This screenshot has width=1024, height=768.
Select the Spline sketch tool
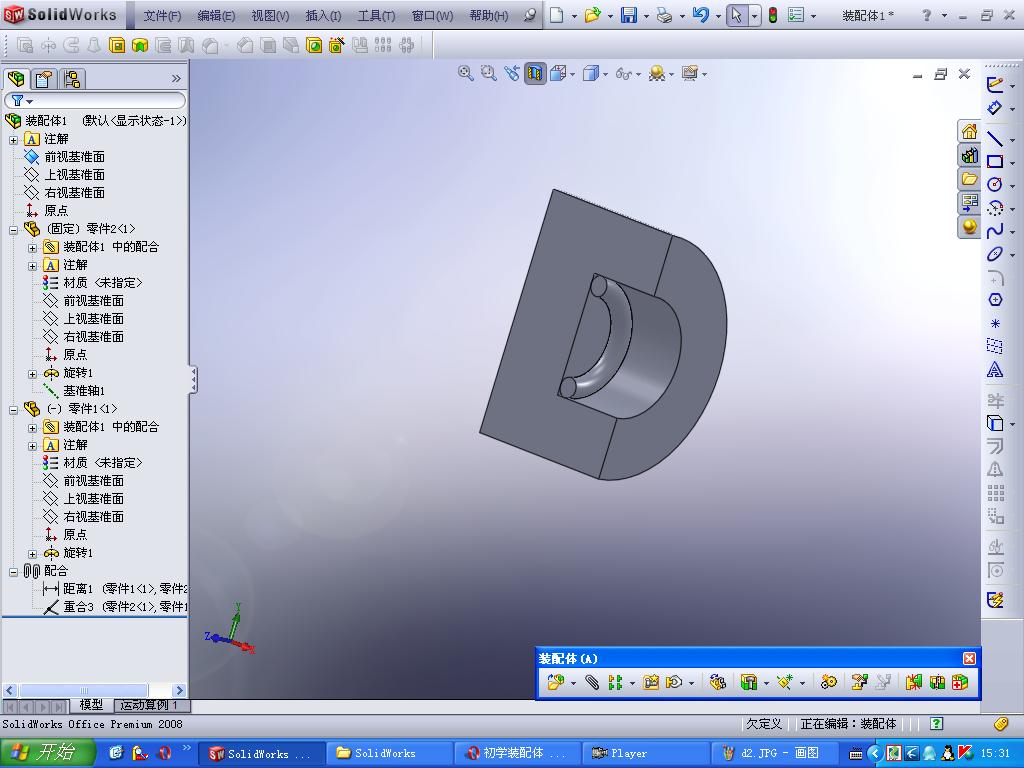click(x=994, y=231)
